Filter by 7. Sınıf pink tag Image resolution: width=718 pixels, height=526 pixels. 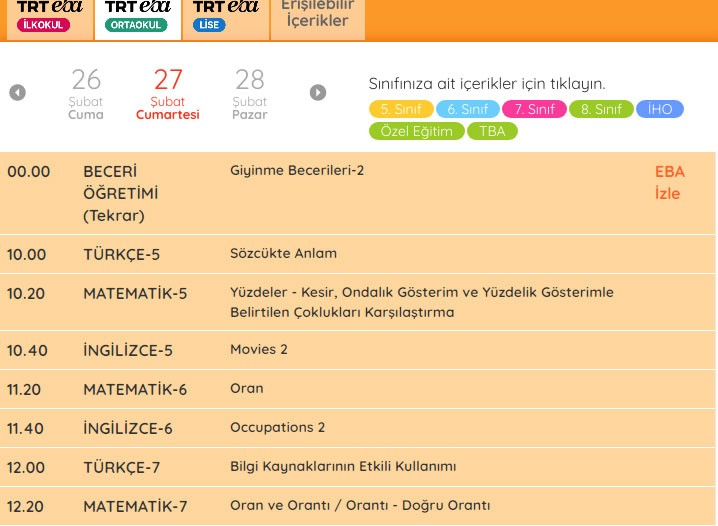coord(534,110)
